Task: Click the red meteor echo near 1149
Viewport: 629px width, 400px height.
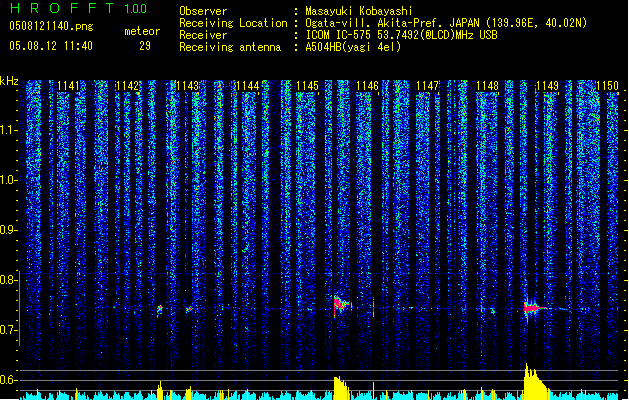Action: 533,308
